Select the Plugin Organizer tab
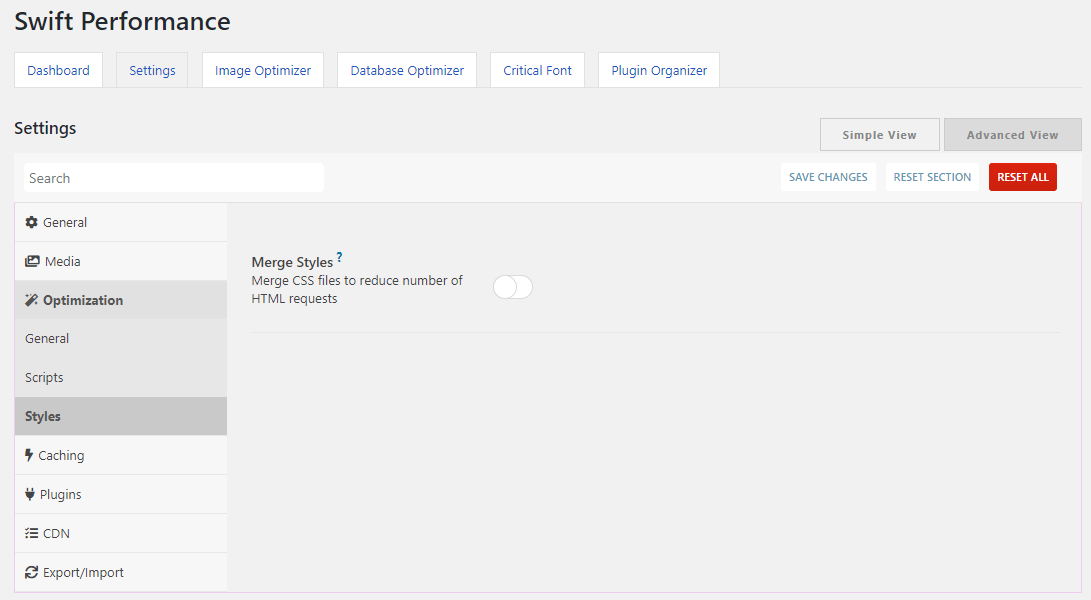The width and height of the screenshot is (1091, 600). click(659, 70)
